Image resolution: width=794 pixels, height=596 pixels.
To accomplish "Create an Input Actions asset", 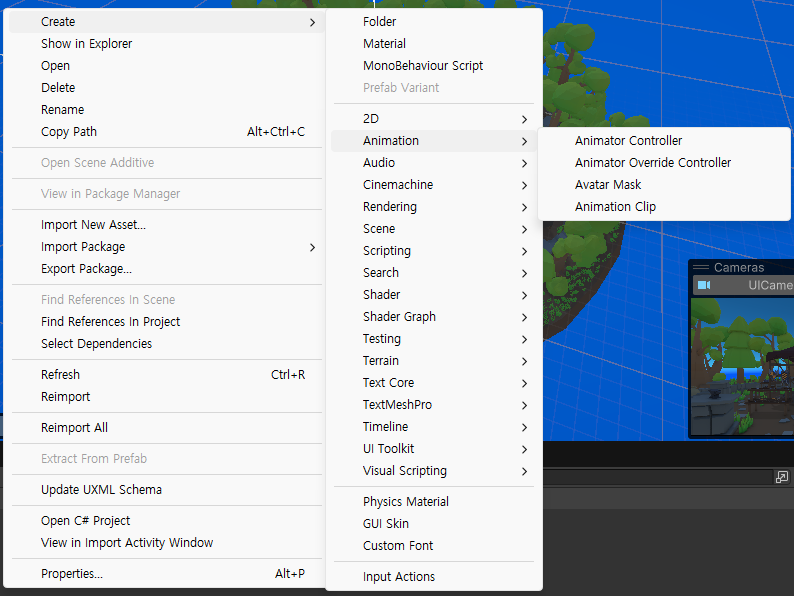I will pyautogui.click(x=434, y=577).
